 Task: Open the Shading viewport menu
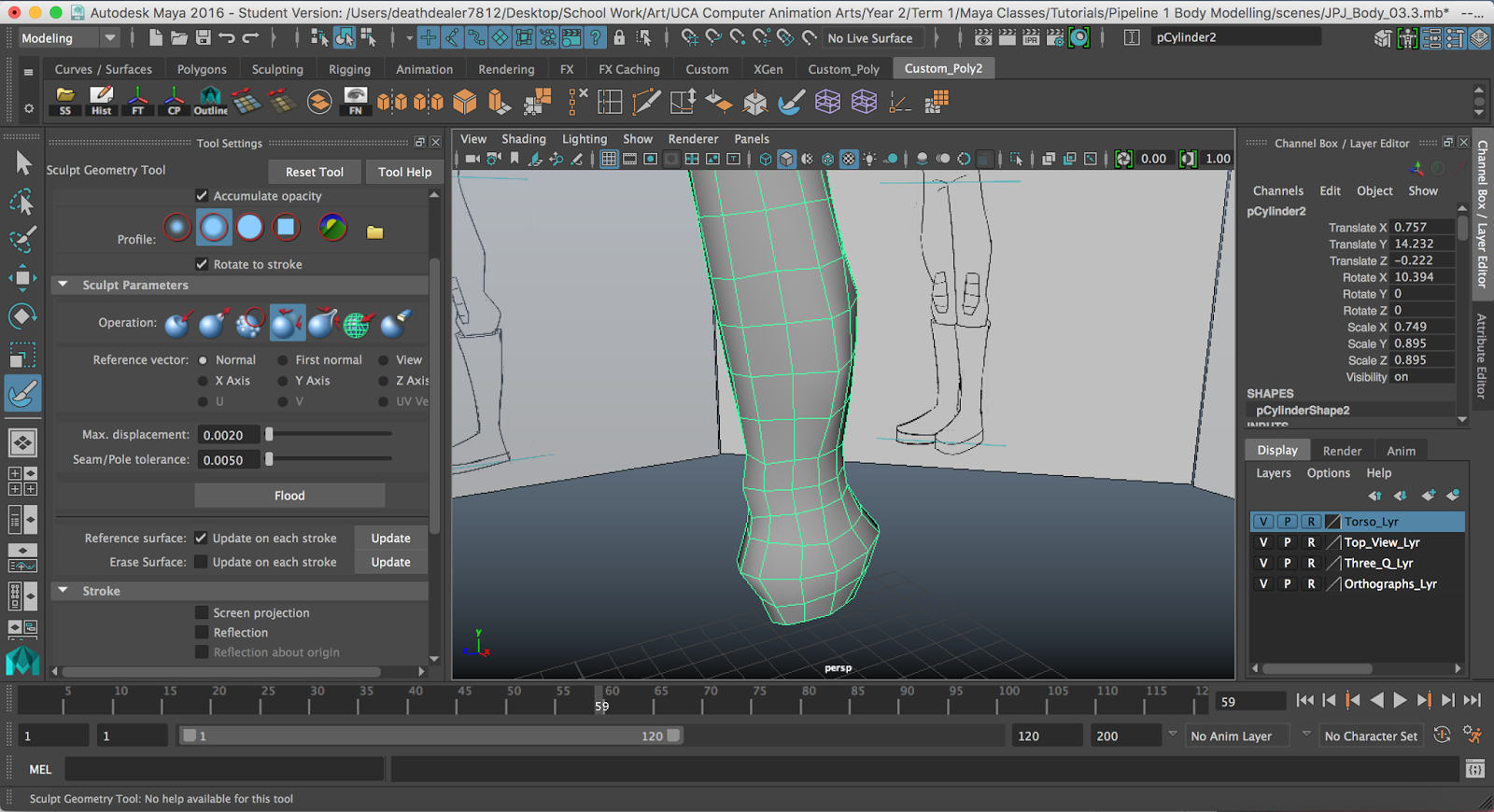[523, 139]
